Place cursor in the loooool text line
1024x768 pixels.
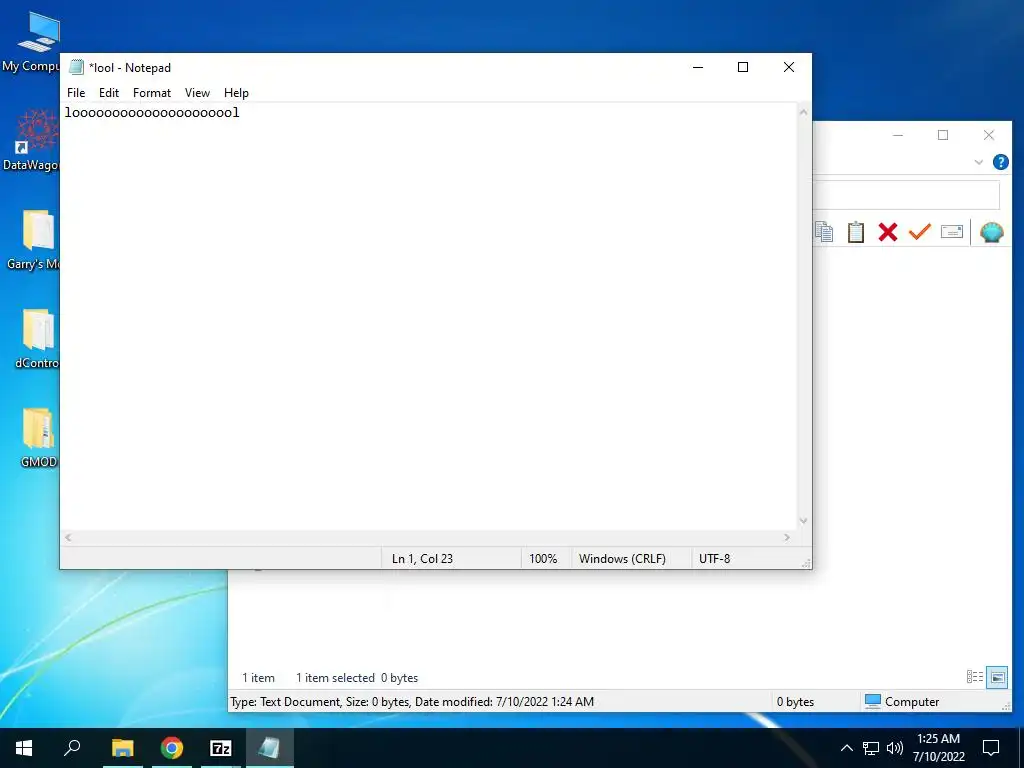tap(152, 113)
